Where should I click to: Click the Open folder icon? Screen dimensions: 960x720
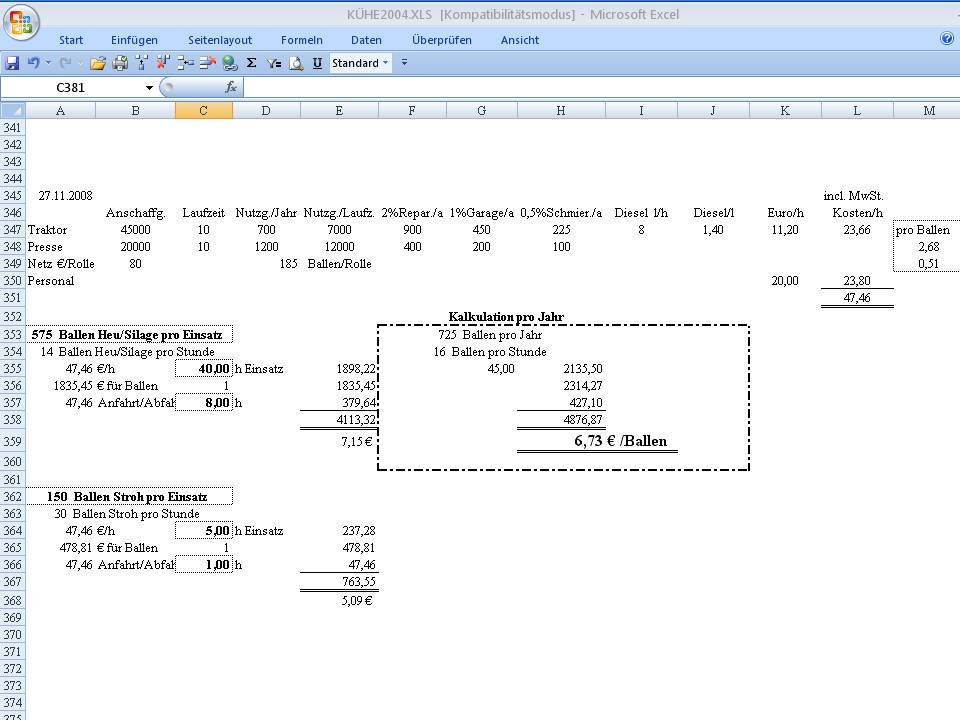[x=98, y=63]
